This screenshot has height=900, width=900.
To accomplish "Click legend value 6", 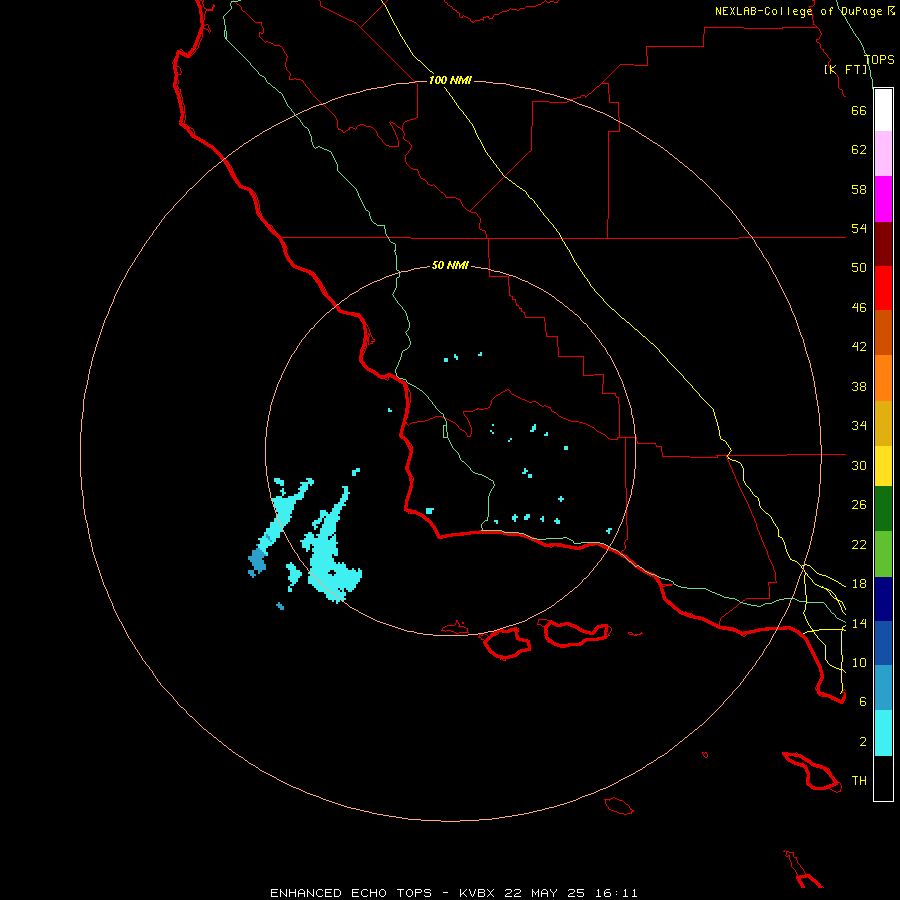I will point(862,702).
